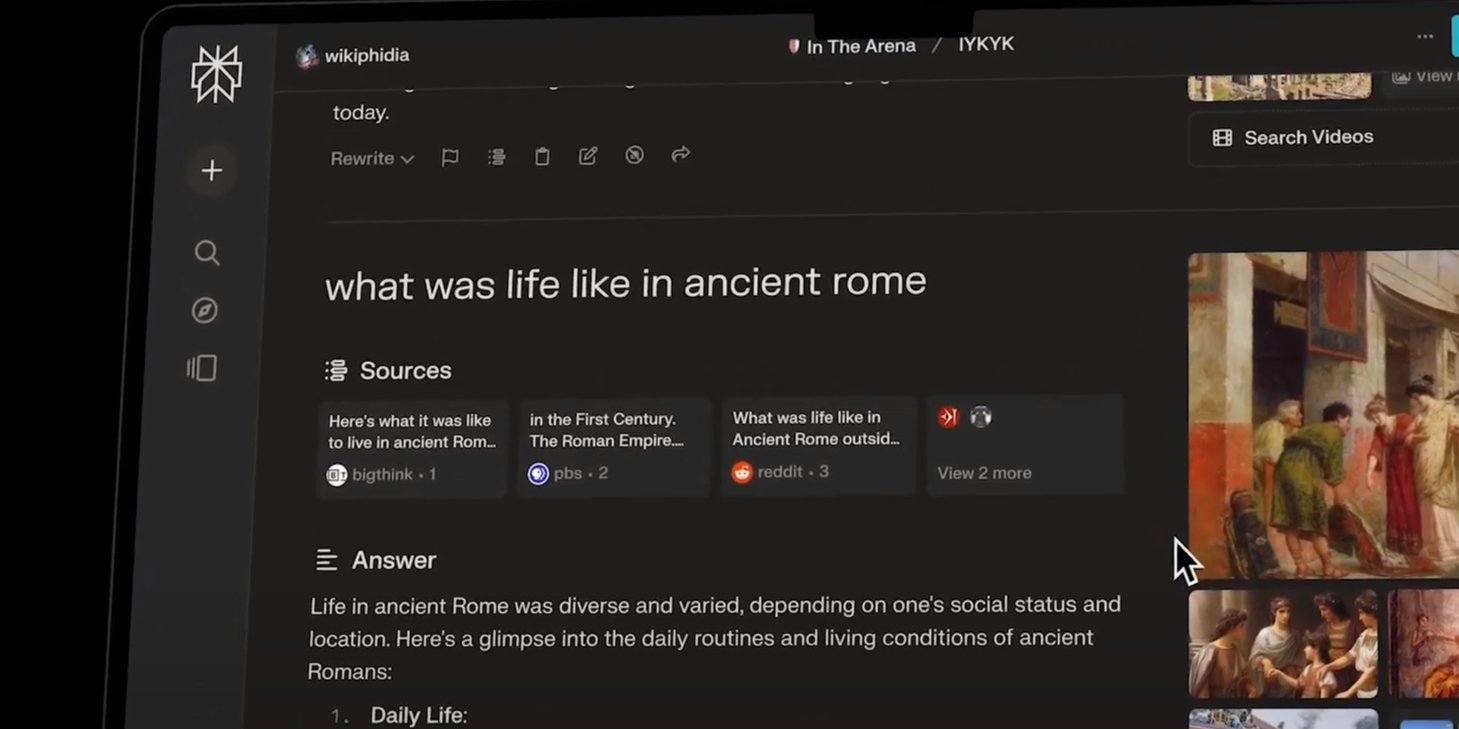Open the large Roman market painting image
1459x729 pixels.
(x=1324, y=415)
